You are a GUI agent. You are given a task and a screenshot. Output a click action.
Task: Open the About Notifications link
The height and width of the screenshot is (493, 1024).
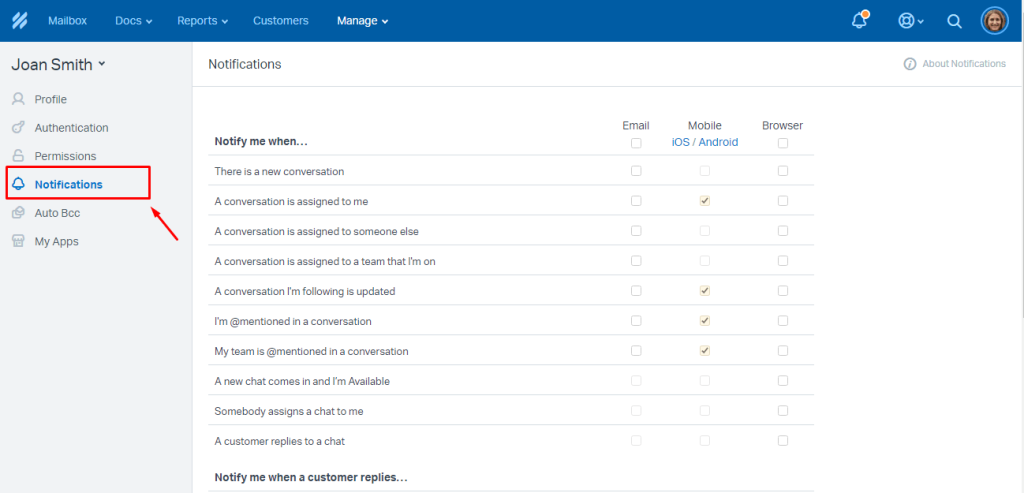pos(964,64)
